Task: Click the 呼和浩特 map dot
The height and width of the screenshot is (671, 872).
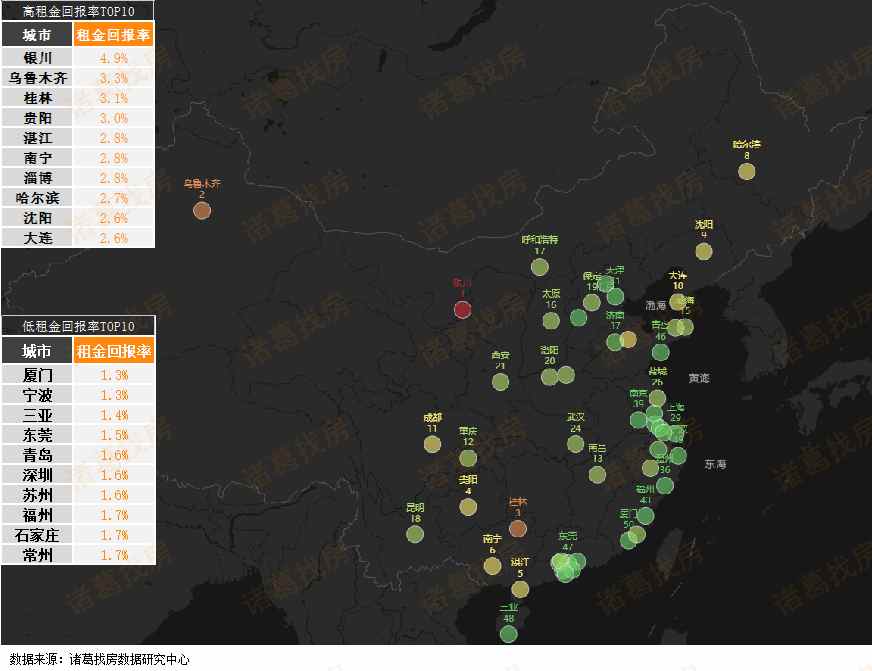Action: tap(539, 267)
